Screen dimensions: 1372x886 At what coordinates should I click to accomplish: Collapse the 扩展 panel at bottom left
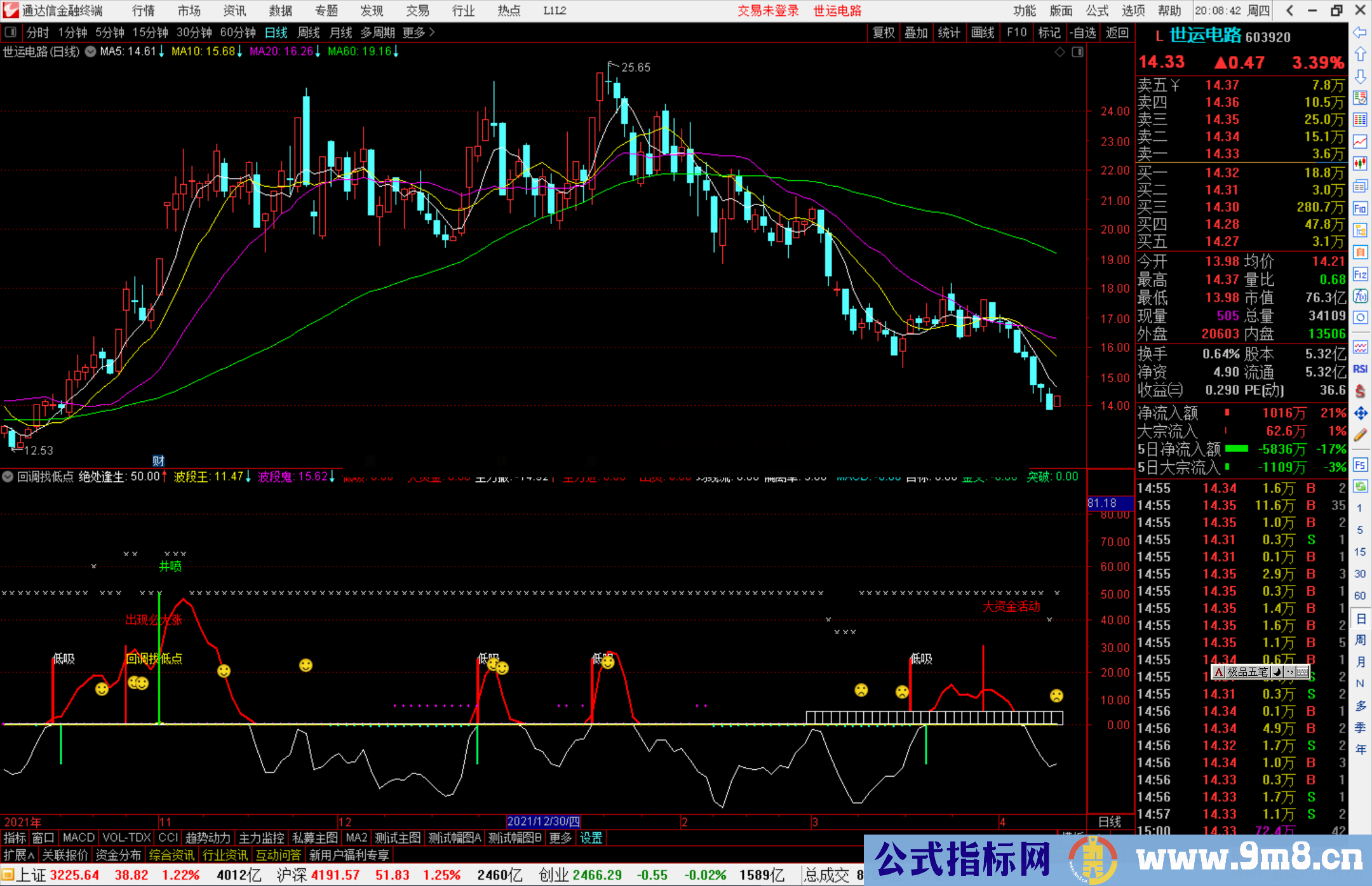coord(17,855)
